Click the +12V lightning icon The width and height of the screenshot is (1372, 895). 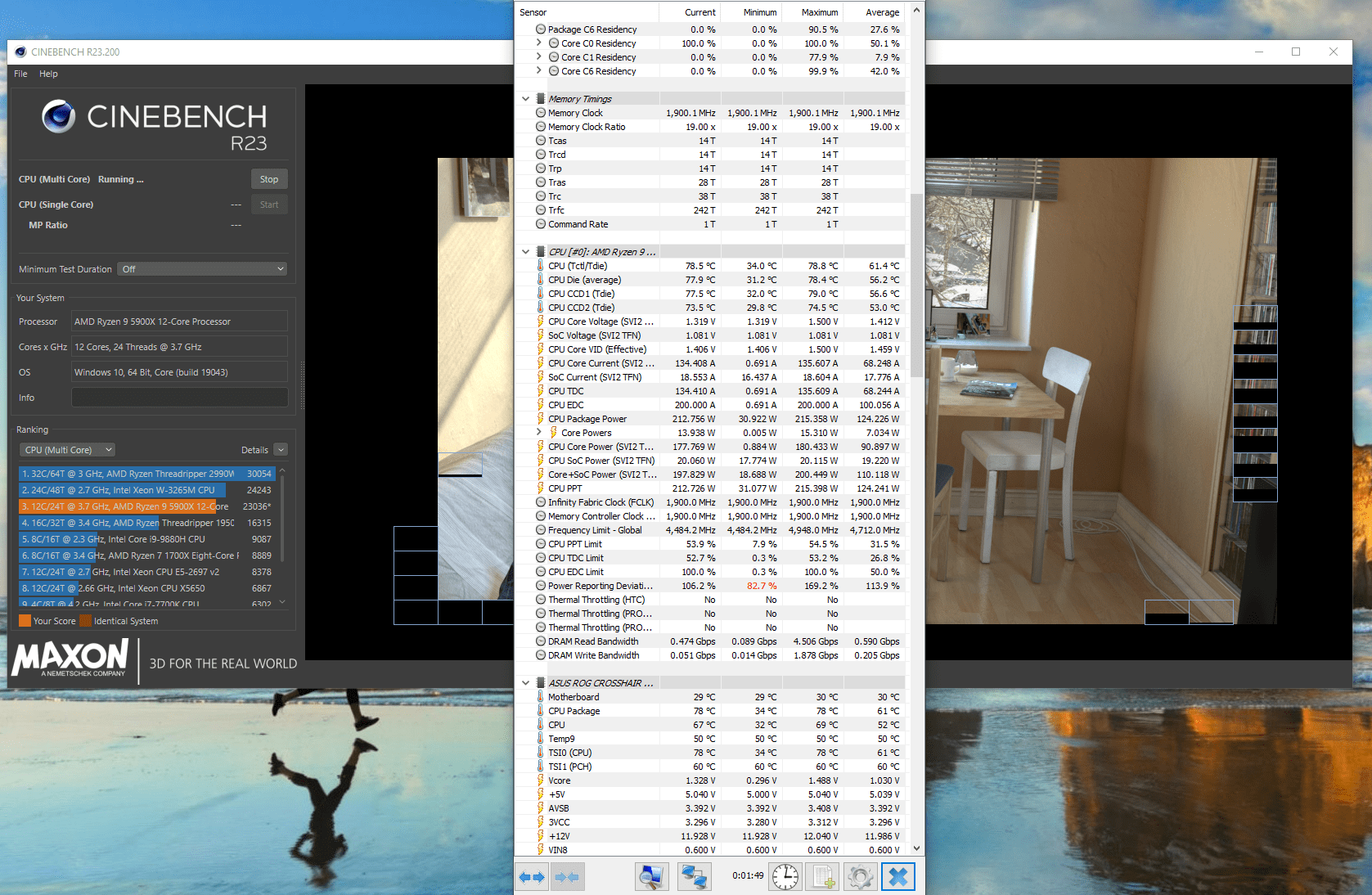(x=540, y=836)
